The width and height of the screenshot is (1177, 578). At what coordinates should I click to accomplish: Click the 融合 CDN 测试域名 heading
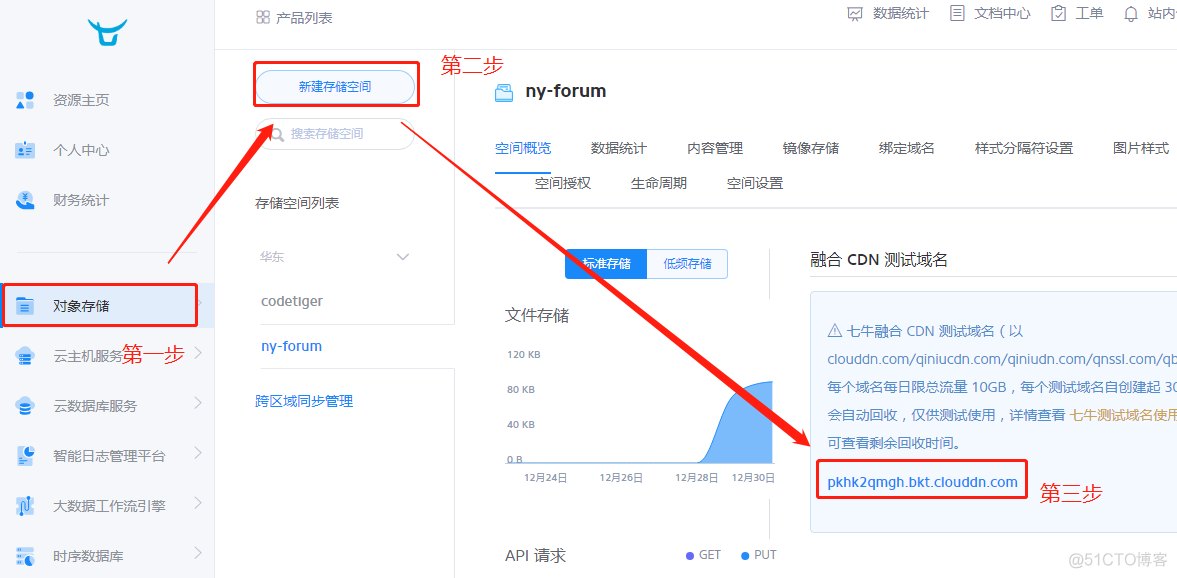click(879, 260)
